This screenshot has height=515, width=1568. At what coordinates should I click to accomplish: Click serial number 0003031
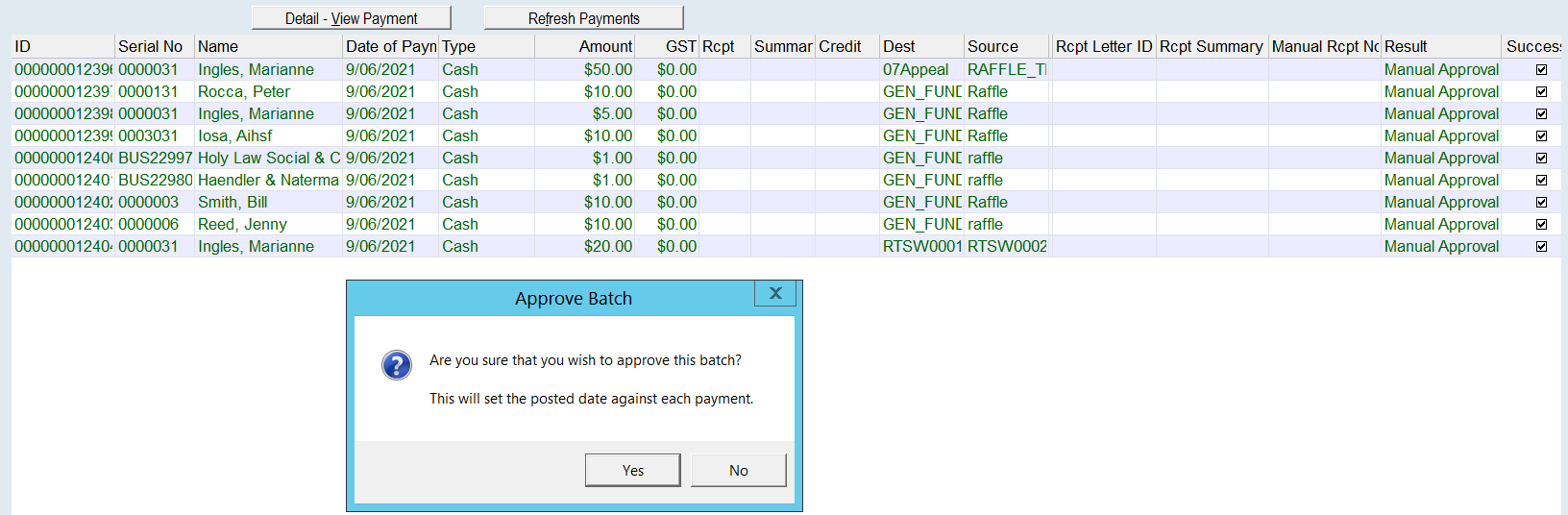[155, 135]
